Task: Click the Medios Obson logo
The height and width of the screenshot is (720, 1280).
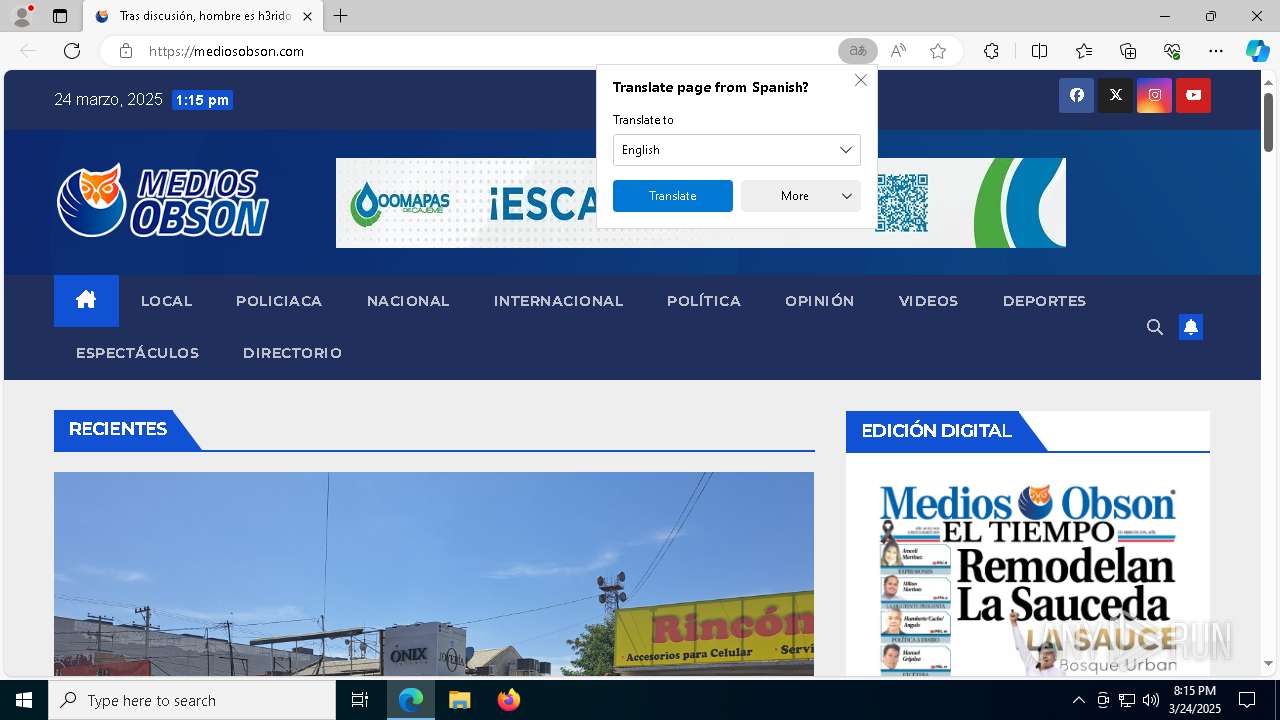Action: pyautogui.click(x=163, y=201)
